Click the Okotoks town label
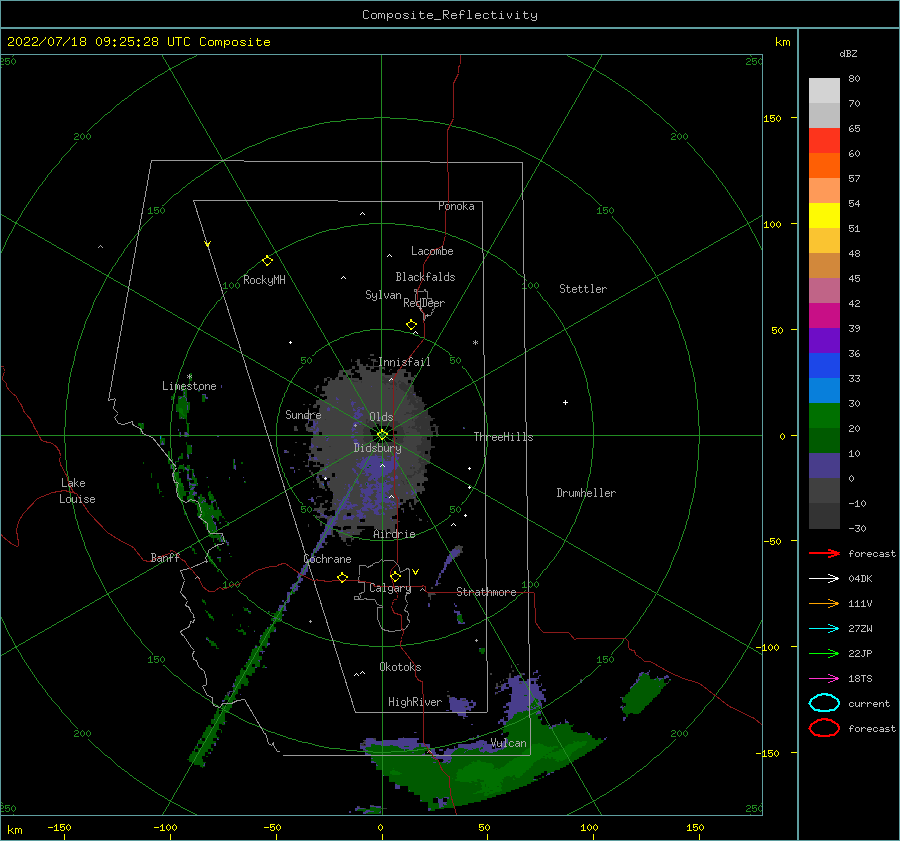This screenshot has width=900, height=841. pos(400,667)
